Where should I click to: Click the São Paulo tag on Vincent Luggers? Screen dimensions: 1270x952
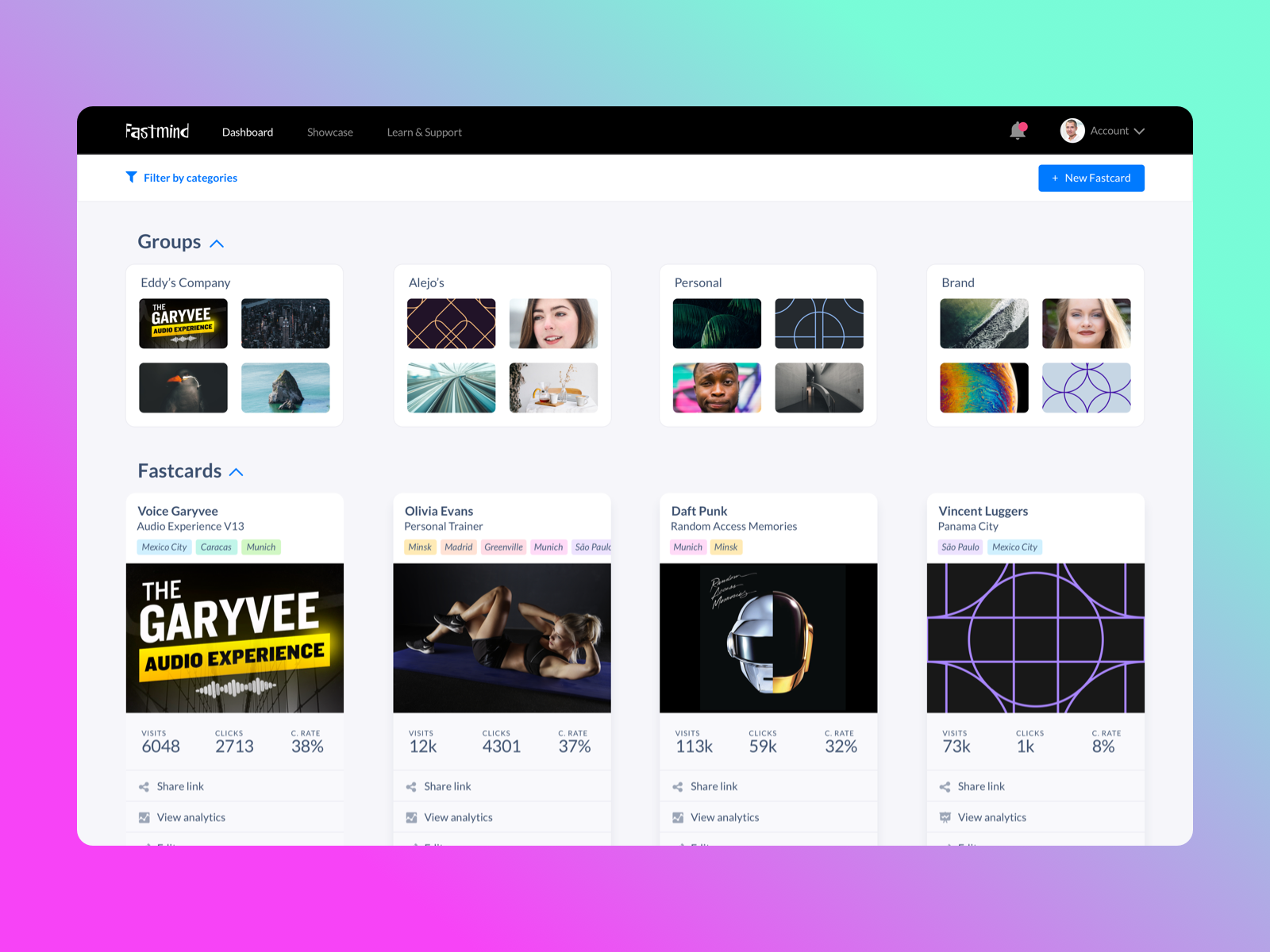click(x=960, y=547)
